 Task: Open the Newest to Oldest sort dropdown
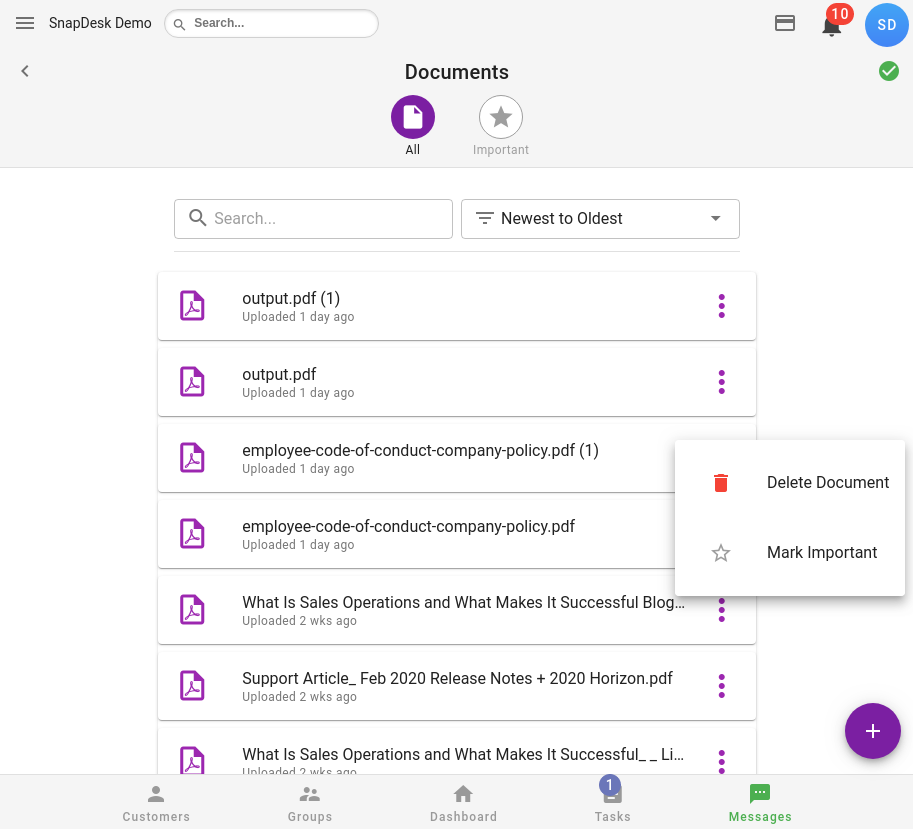point(600,219)
